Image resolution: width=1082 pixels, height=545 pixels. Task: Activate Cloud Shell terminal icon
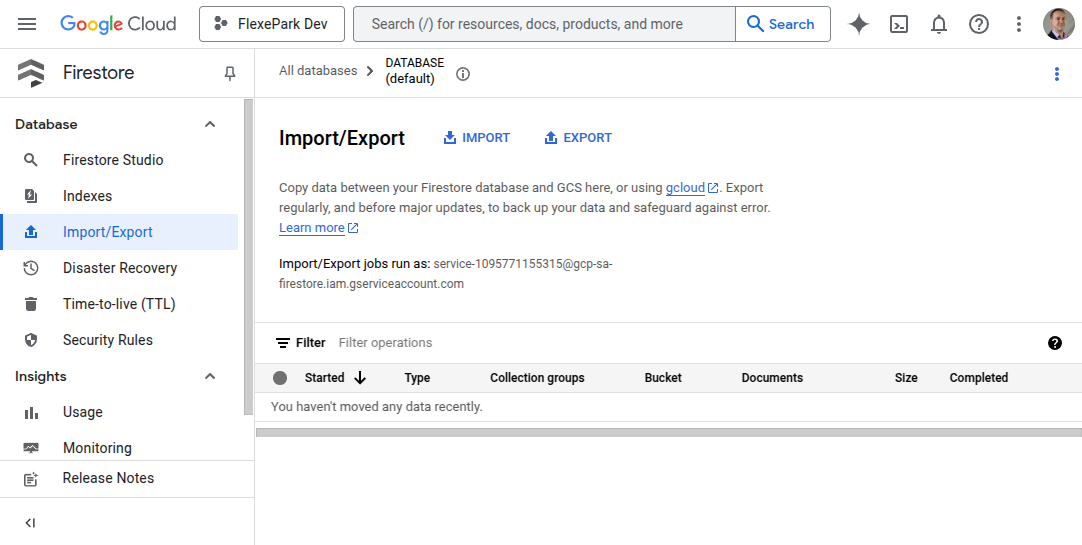coord(898,24)
